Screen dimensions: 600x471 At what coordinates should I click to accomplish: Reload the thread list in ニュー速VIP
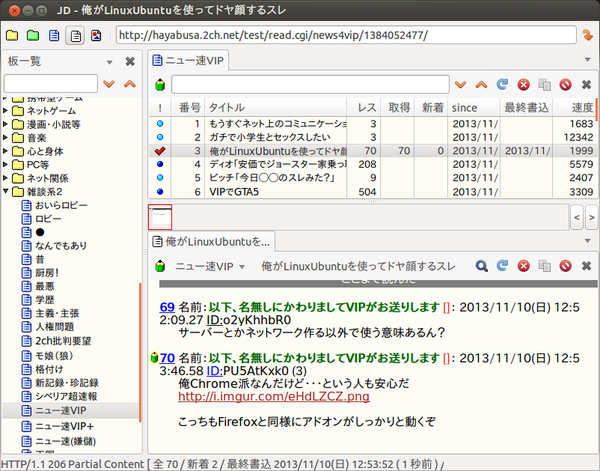click(502, 85)
